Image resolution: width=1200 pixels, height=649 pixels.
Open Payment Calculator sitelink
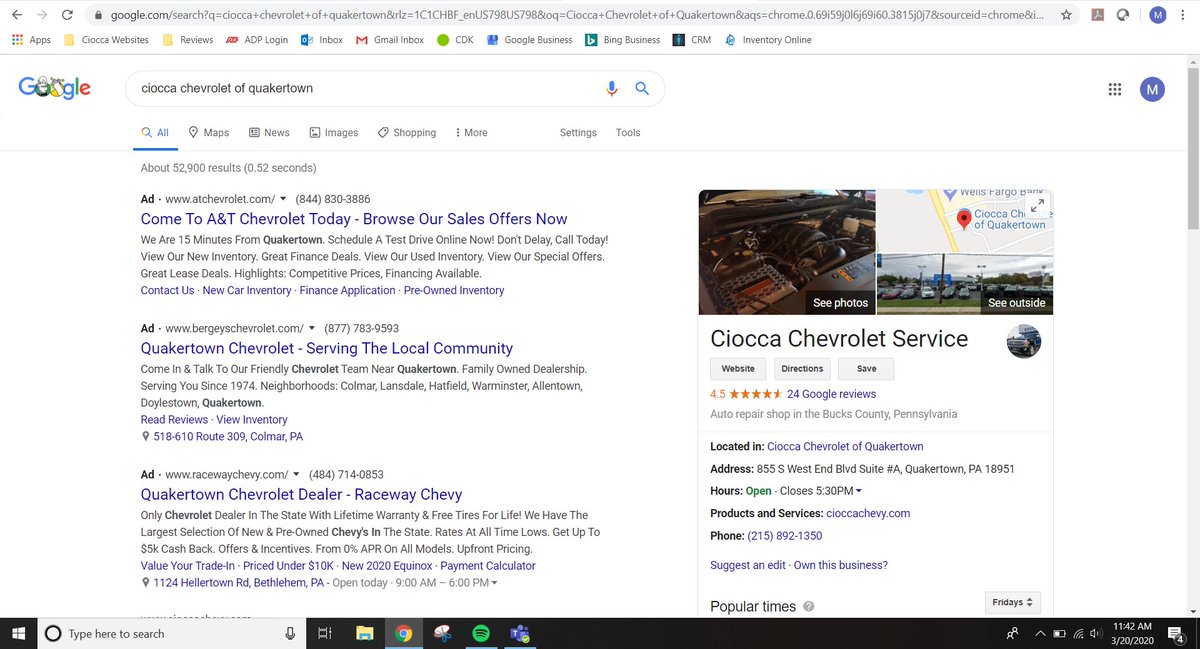click(x=488, y=565)
